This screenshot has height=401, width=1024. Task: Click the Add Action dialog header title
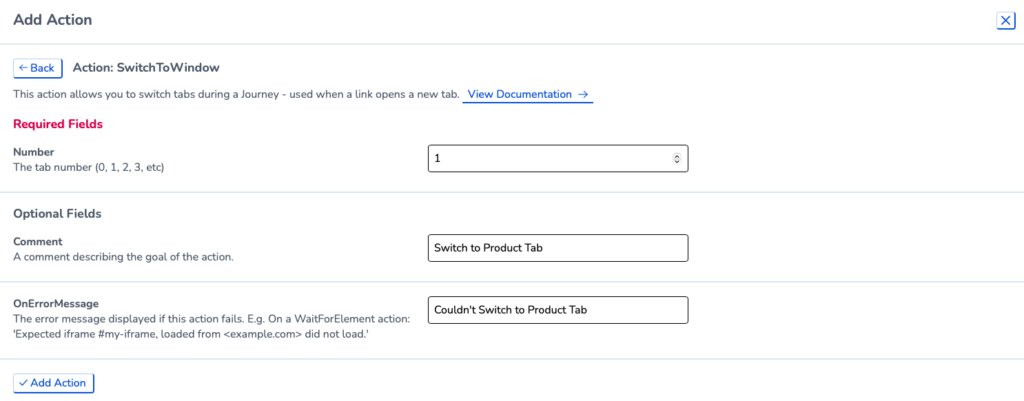click(x=53, y=20)
